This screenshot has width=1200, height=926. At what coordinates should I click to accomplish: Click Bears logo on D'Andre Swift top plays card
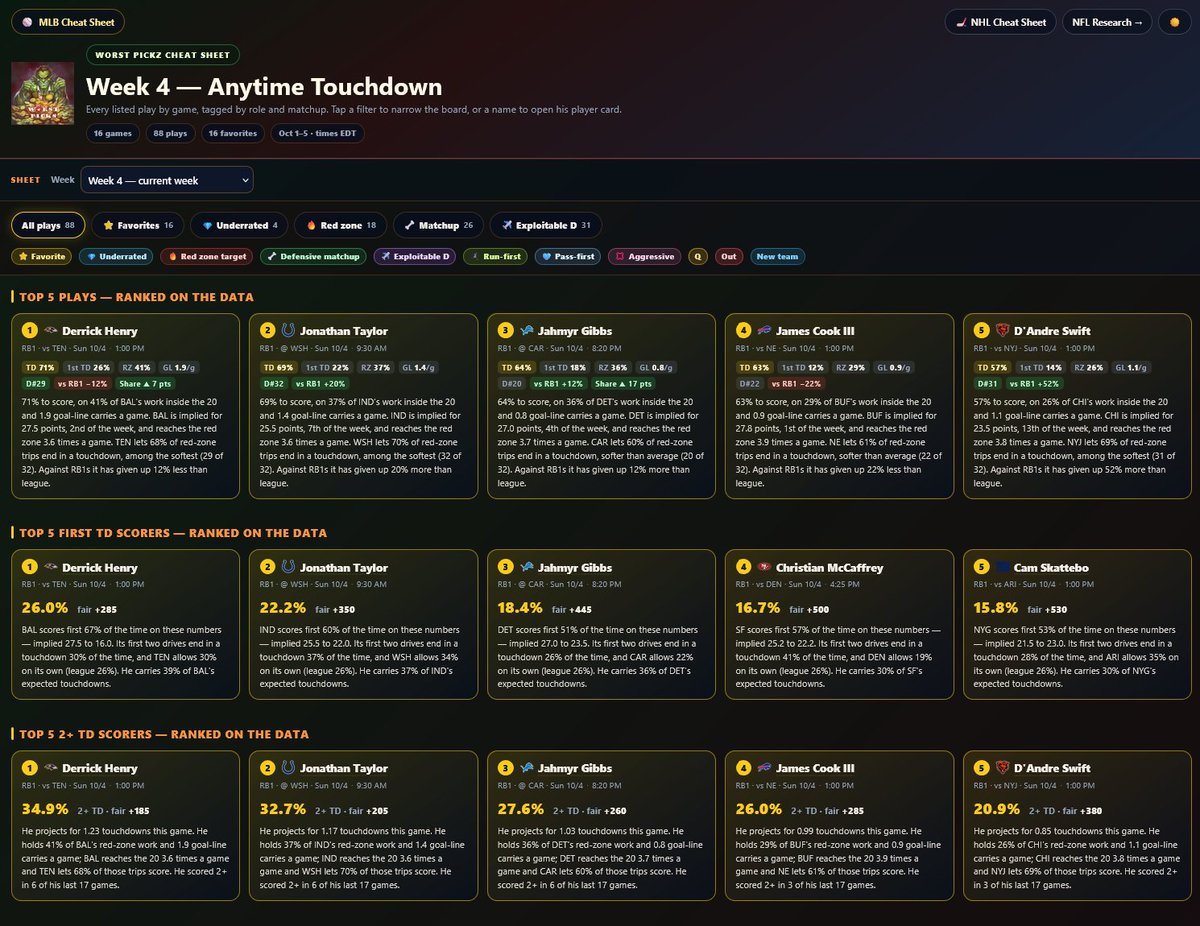pyautogui.click(x=1002, y=331)
